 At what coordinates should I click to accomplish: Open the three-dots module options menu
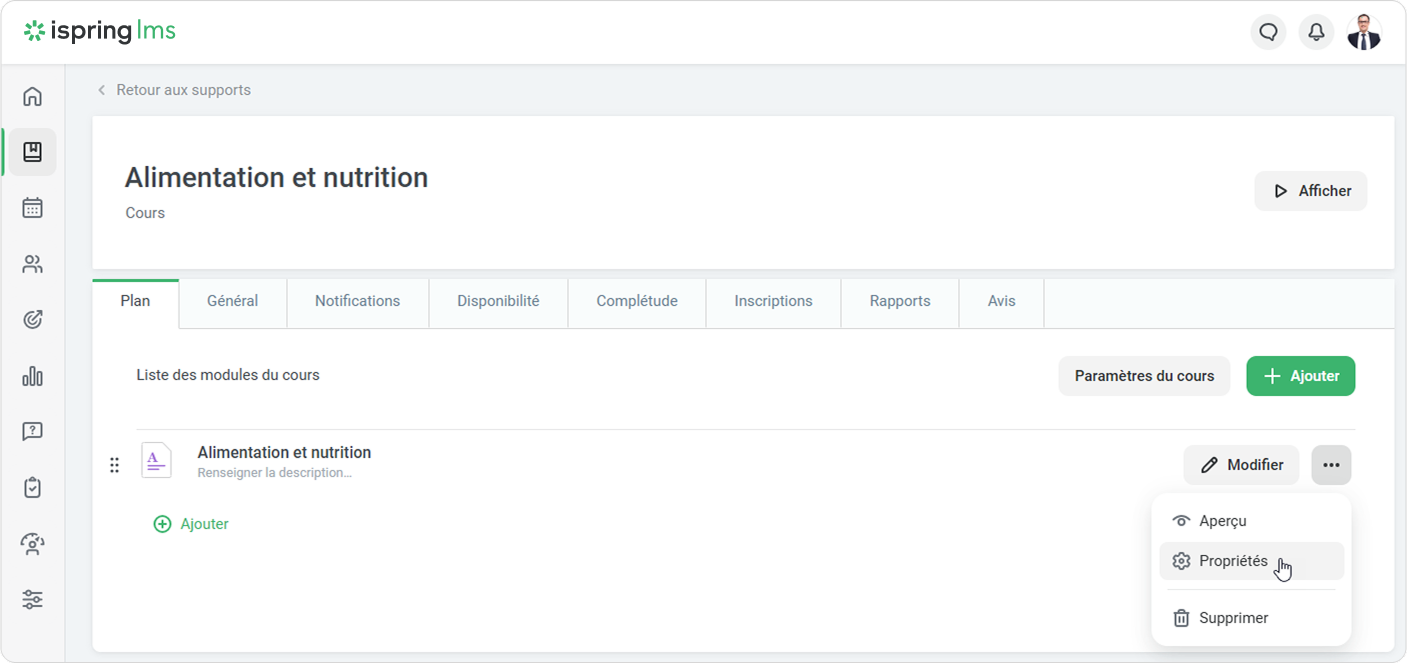click(x=1331, y=465)
